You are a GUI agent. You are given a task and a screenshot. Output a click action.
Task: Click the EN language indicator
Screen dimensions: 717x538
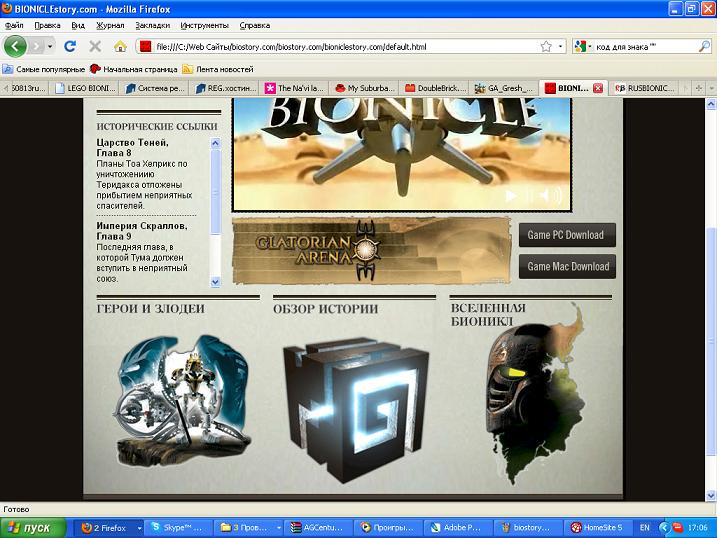(x=644, y=528)
